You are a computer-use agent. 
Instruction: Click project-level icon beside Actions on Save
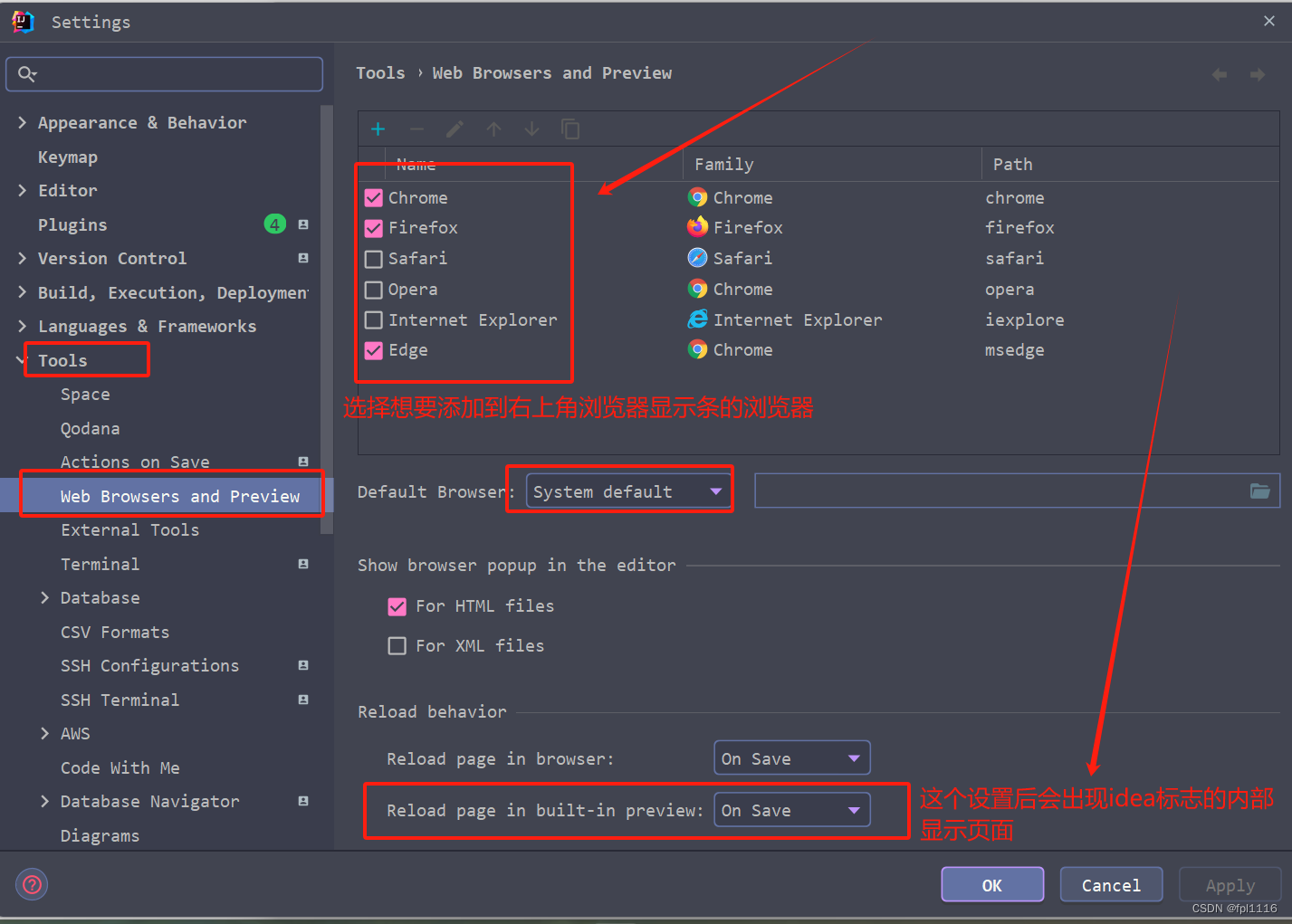tap(303, 462)
